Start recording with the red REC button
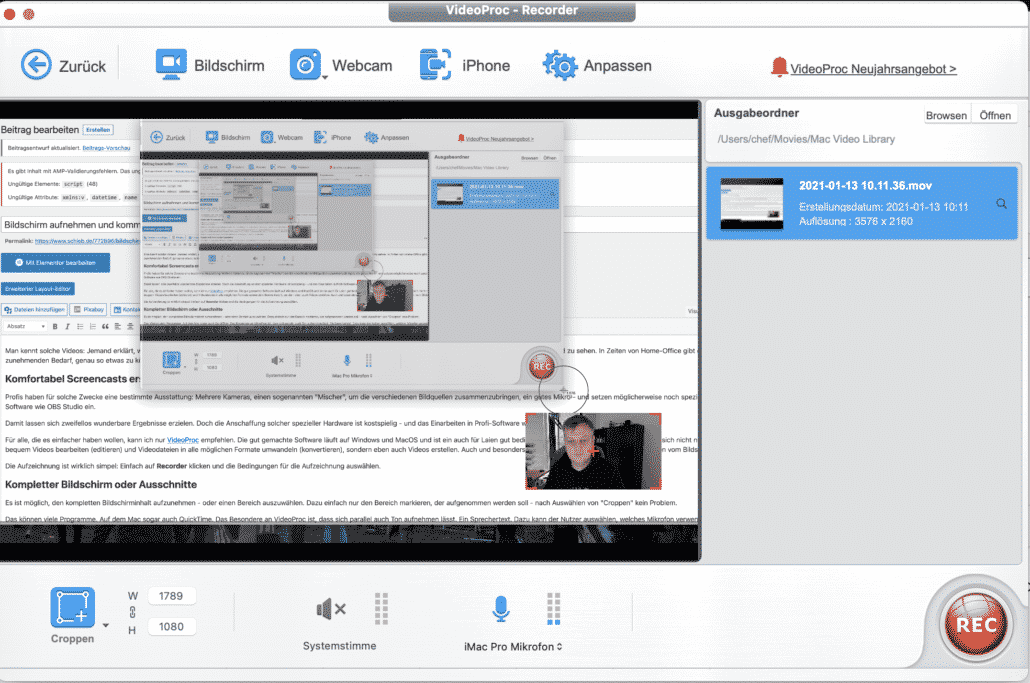1030x683 pixels. point(975,625)
